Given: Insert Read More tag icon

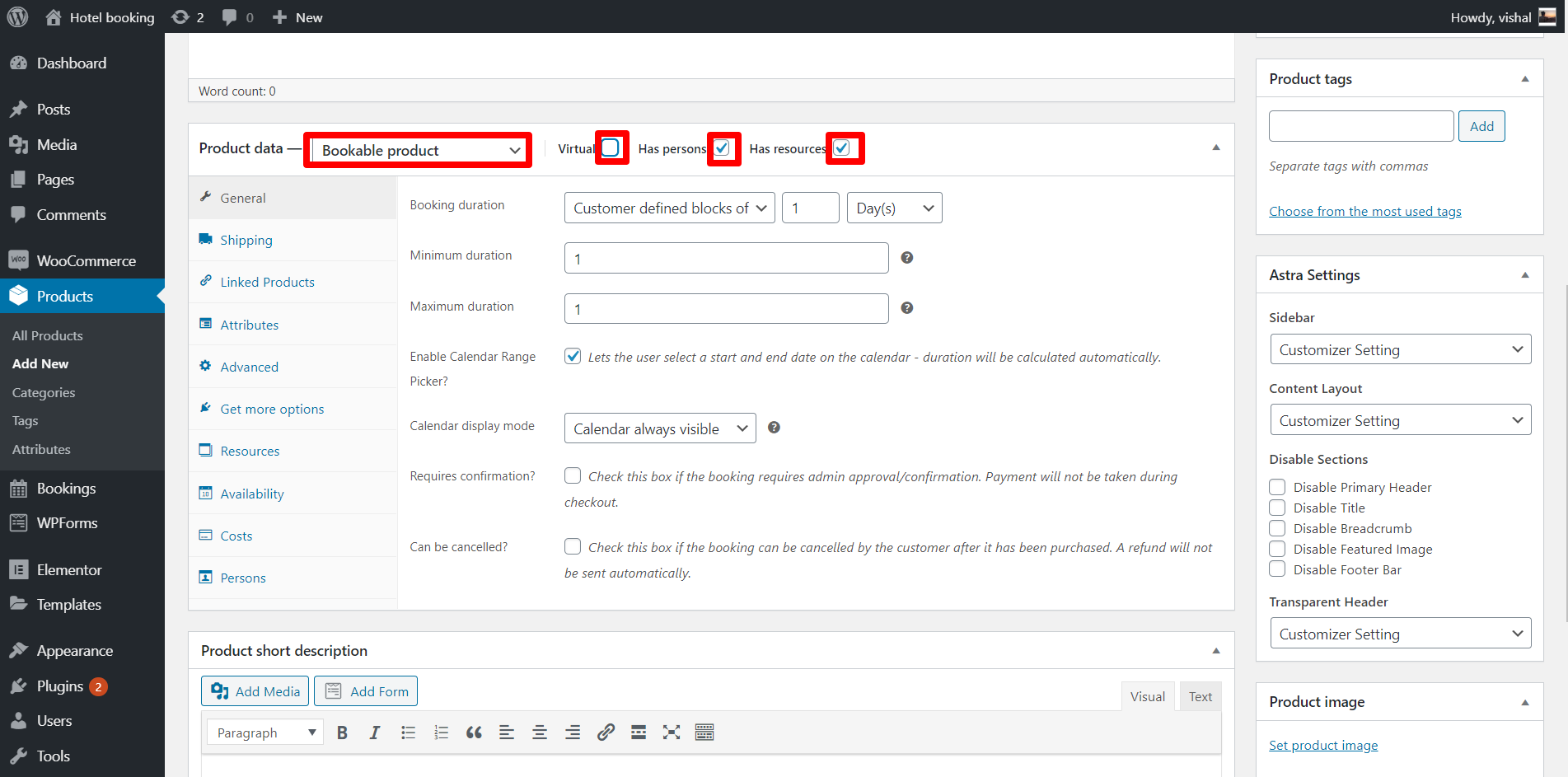Looking at the screenshot, I should 639,733.
